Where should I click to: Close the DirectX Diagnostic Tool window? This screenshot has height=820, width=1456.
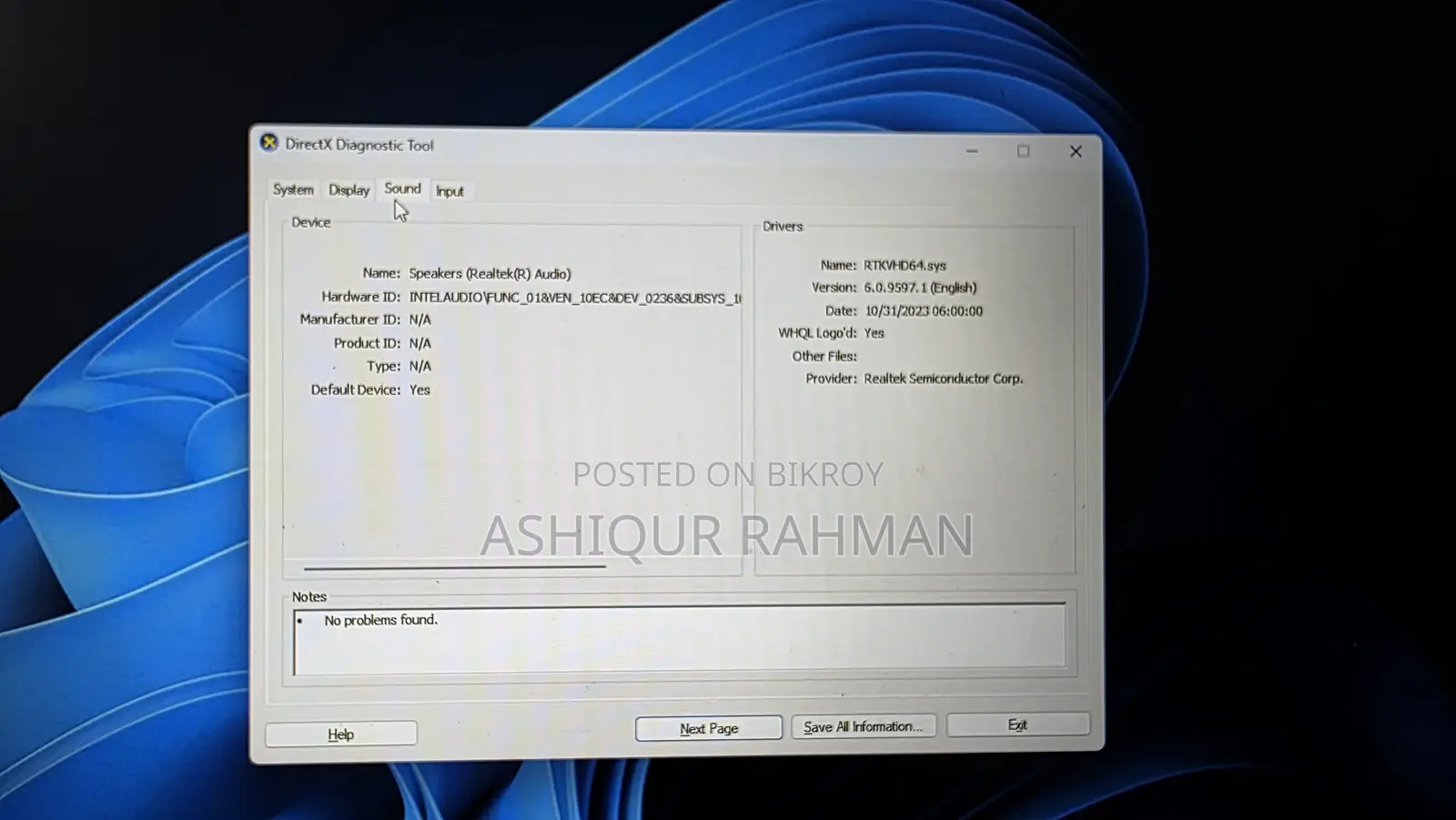[x=1076, y=151]
